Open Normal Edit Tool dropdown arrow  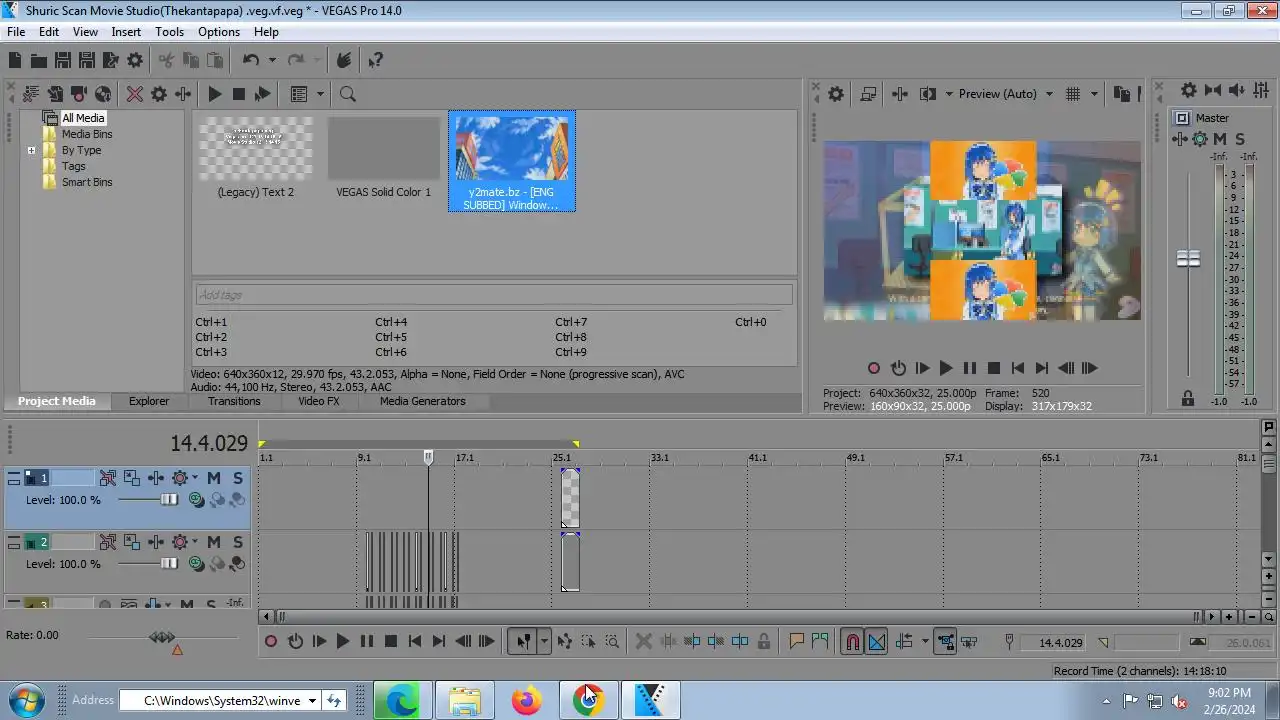coord(544,642)
